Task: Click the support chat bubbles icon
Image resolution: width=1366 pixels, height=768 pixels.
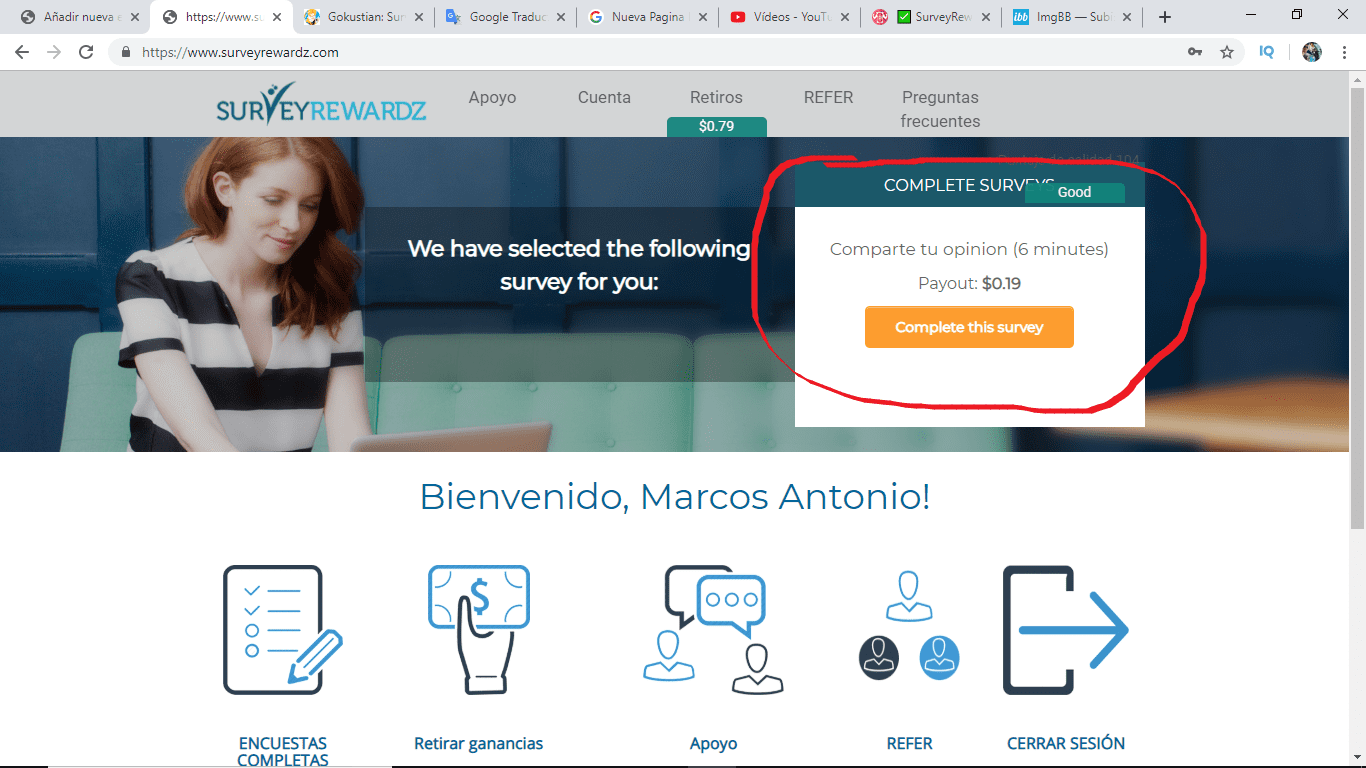Action: click(714, 630)
